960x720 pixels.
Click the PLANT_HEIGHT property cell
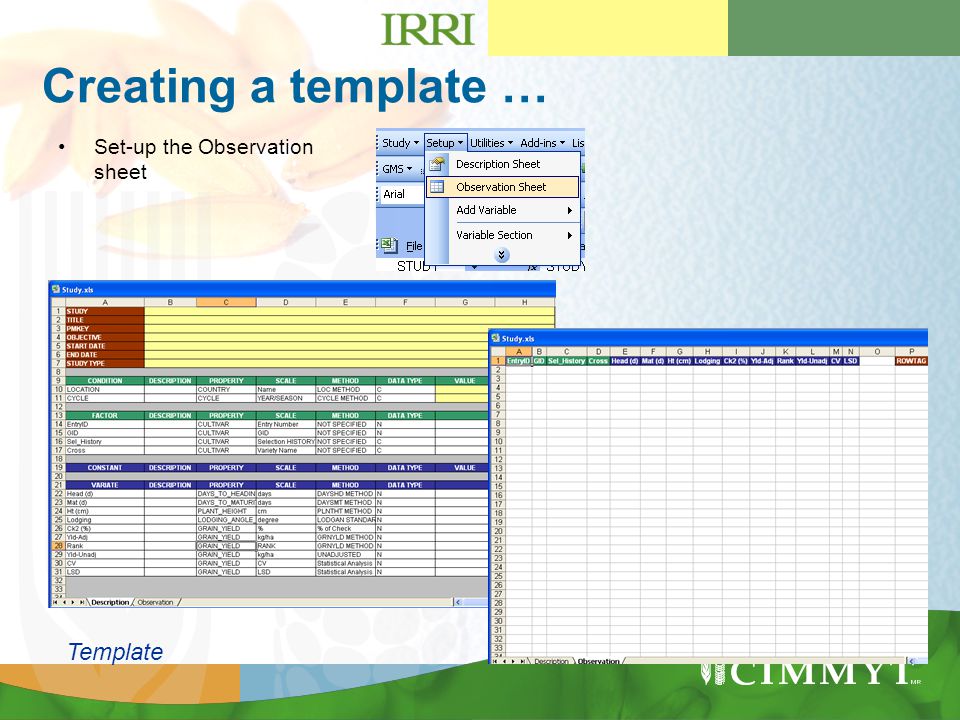[x=226, y=511]
